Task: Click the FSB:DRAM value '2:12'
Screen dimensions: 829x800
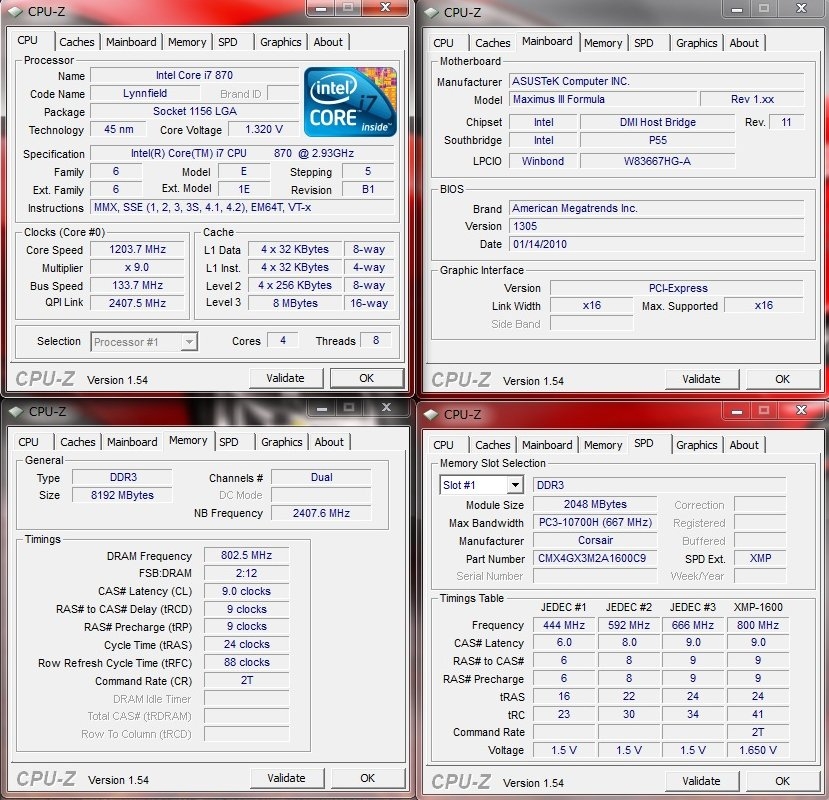Action: click(246, 573)
